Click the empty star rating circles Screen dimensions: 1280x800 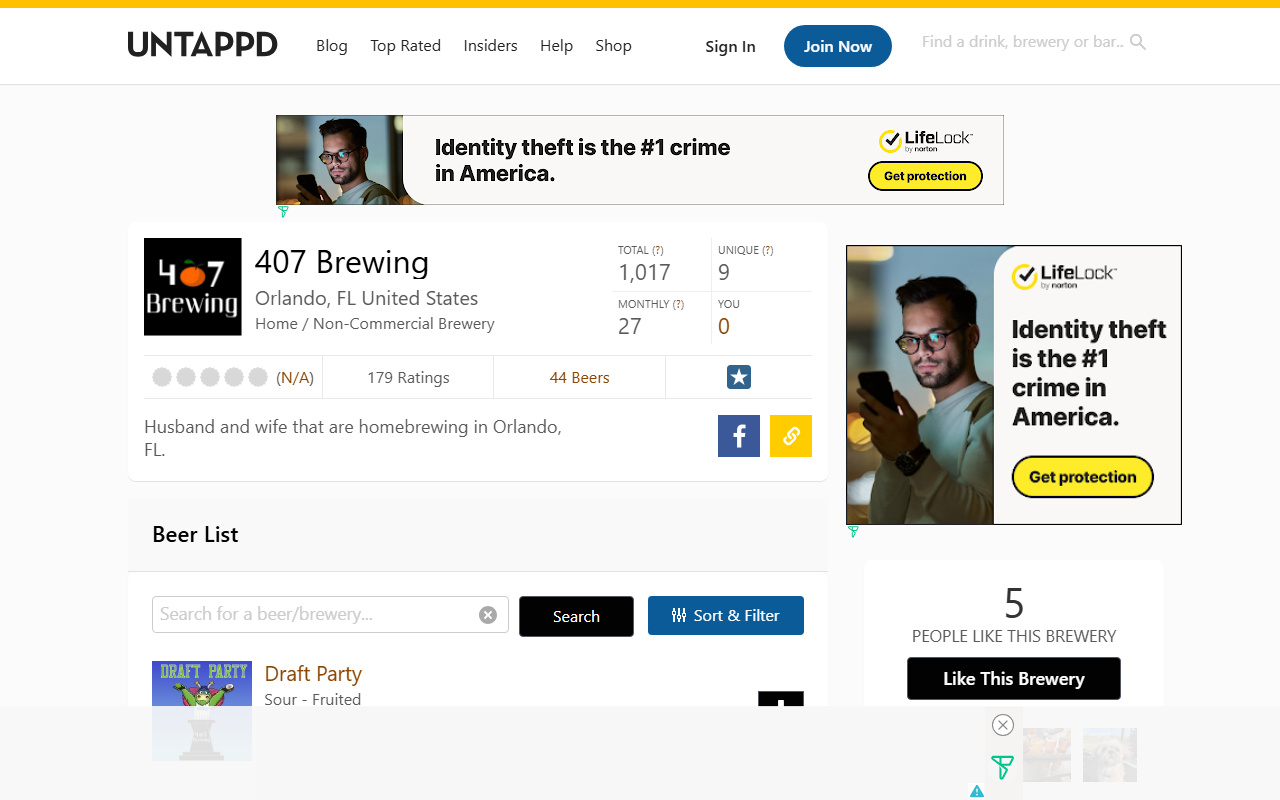[x=210, y=377]
